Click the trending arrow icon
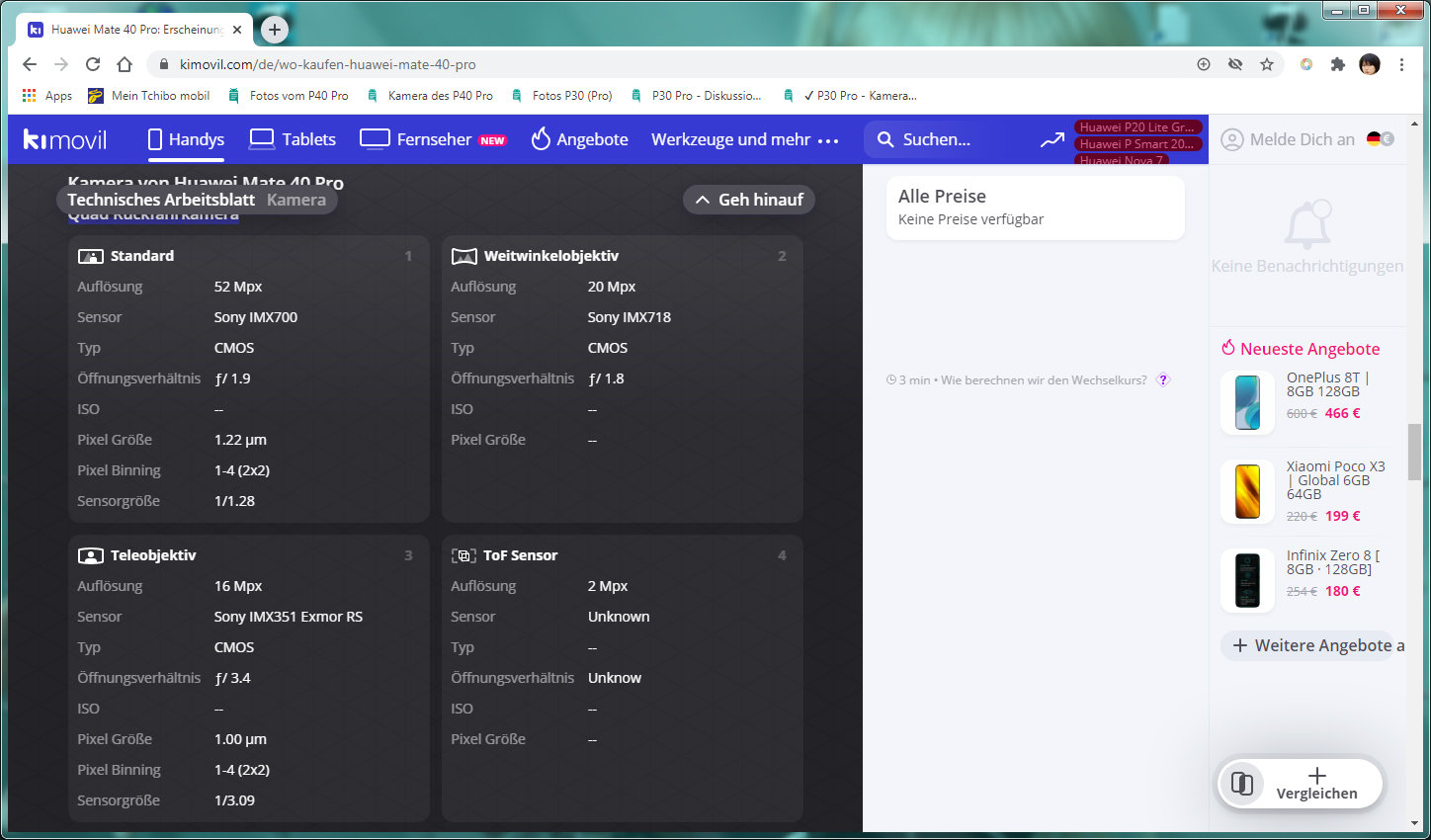Screen dimensions: 1431x840 [1052, 140]
